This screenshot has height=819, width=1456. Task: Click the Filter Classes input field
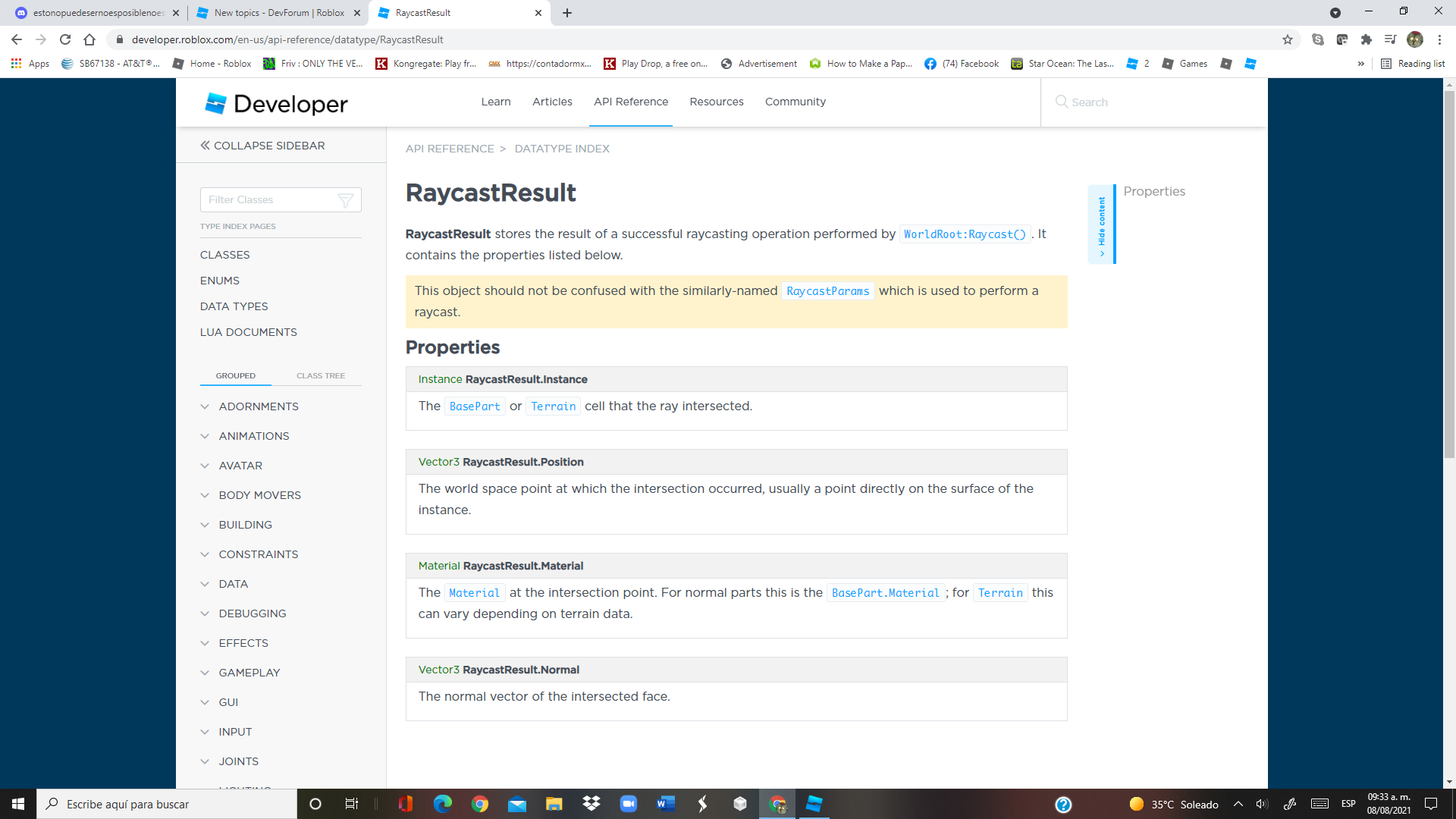click(x=267, y=200)
